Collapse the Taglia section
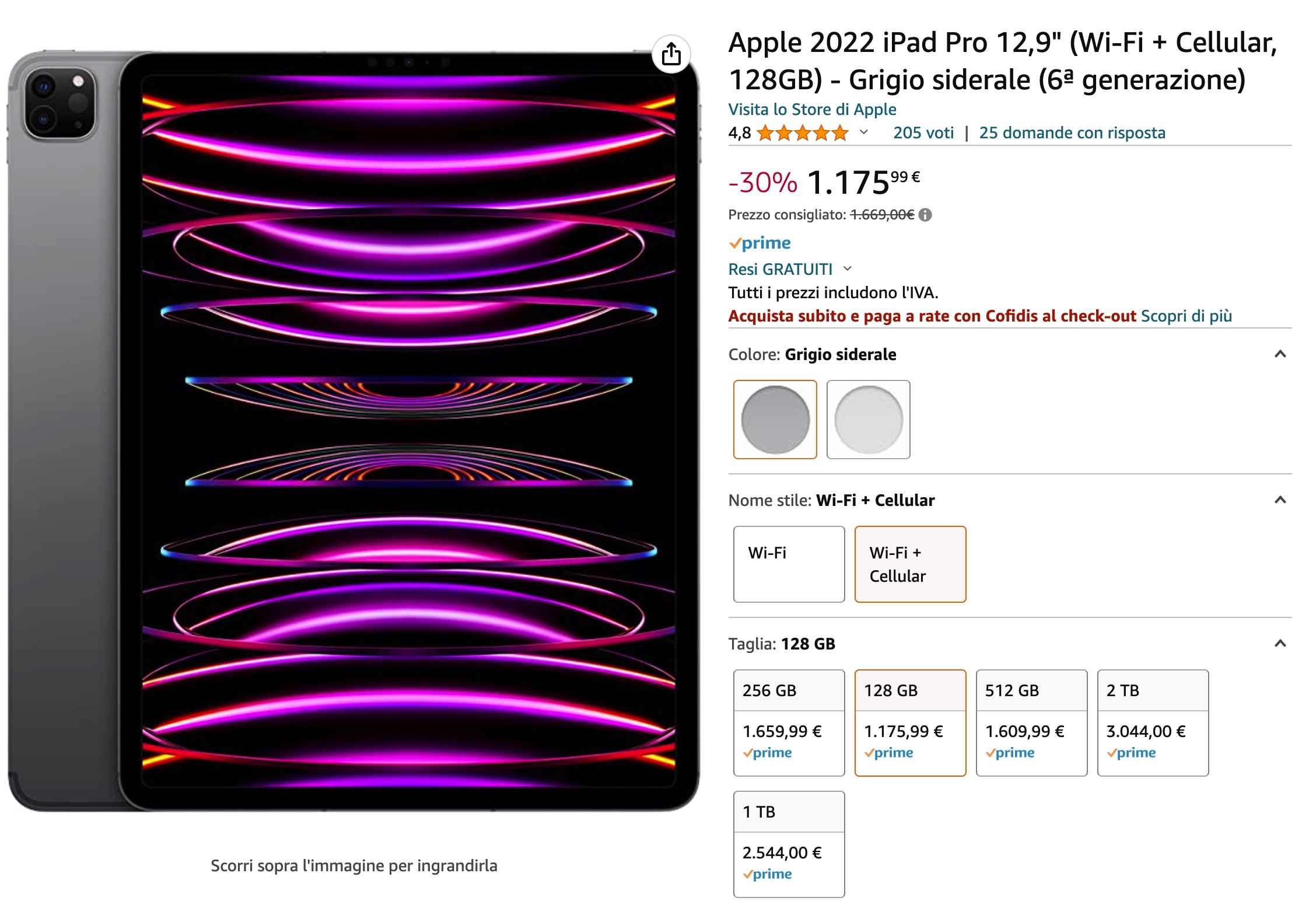This screenshot has width=1316, height=908. click(x=1280, y=644)
